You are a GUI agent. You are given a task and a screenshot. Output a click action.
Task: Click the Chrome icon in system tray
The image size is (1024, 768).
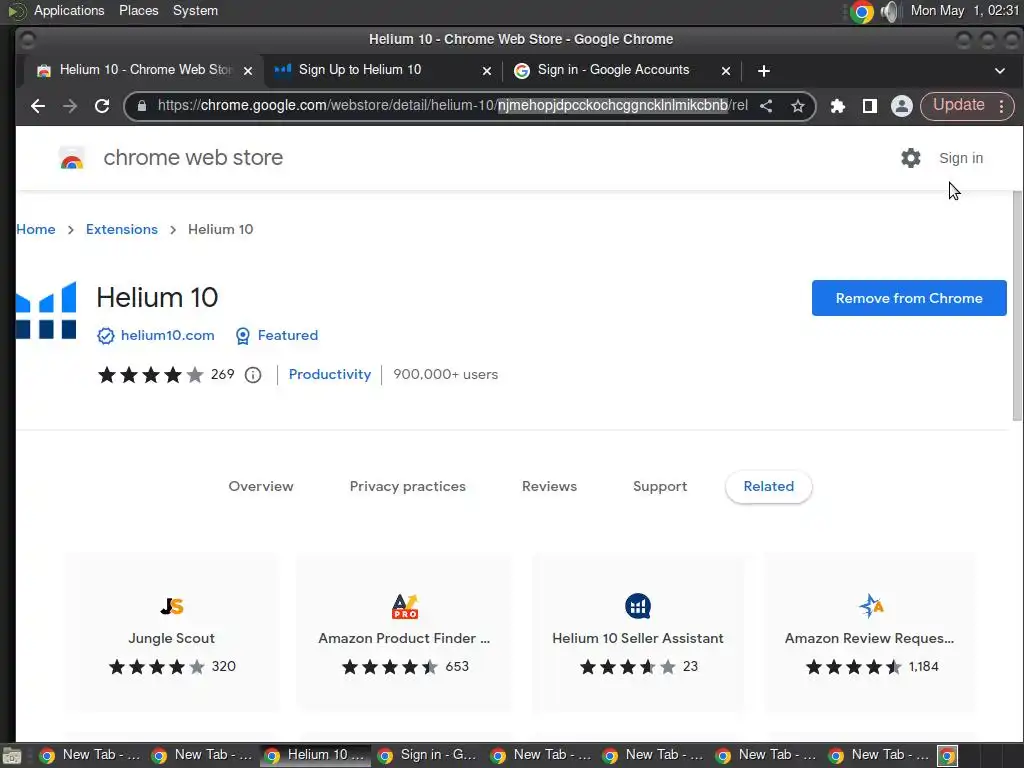[x=861, y=11]
